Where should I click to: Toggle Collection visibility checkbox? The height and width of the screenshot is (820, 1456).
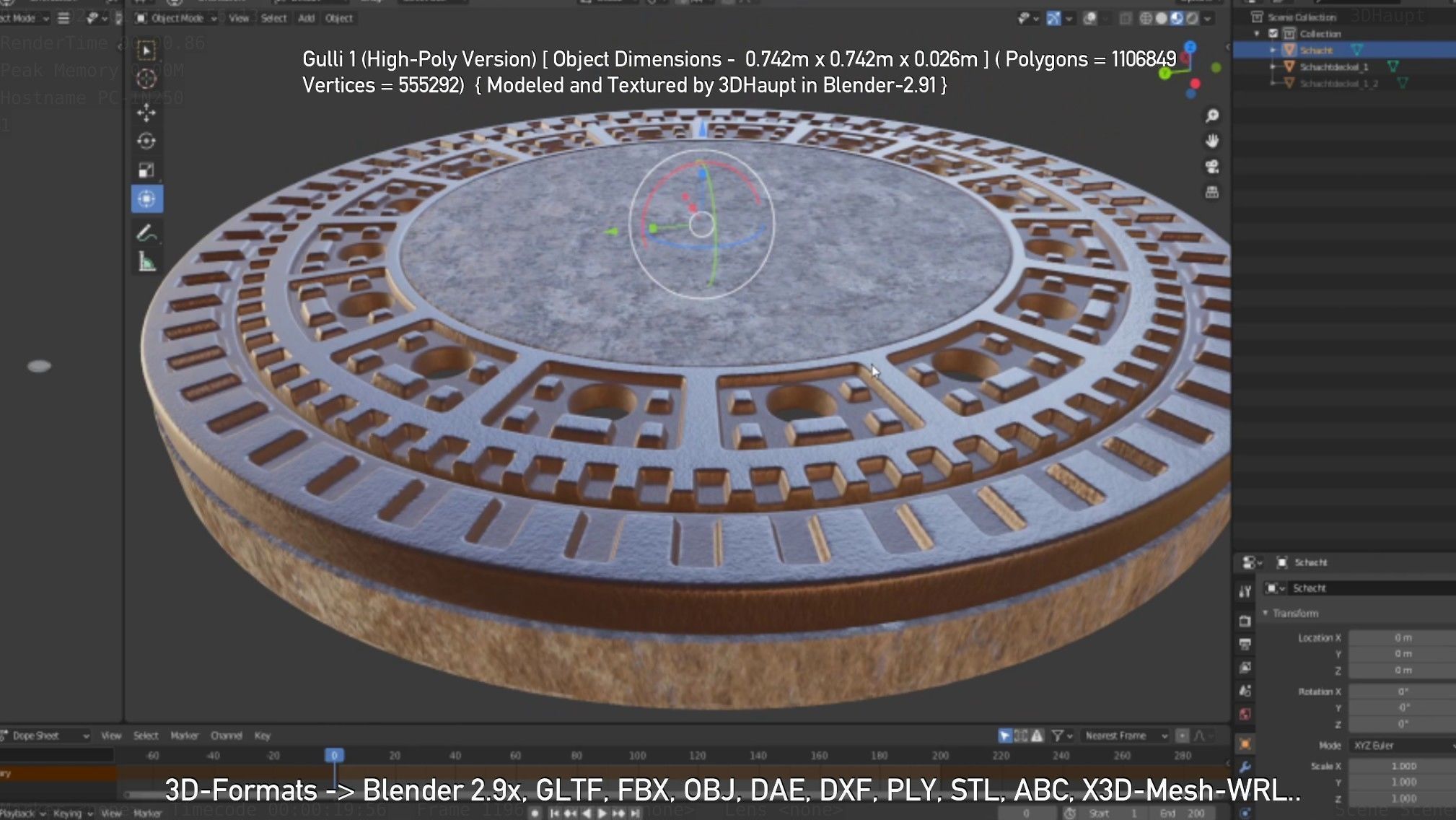pos(1273,33)
